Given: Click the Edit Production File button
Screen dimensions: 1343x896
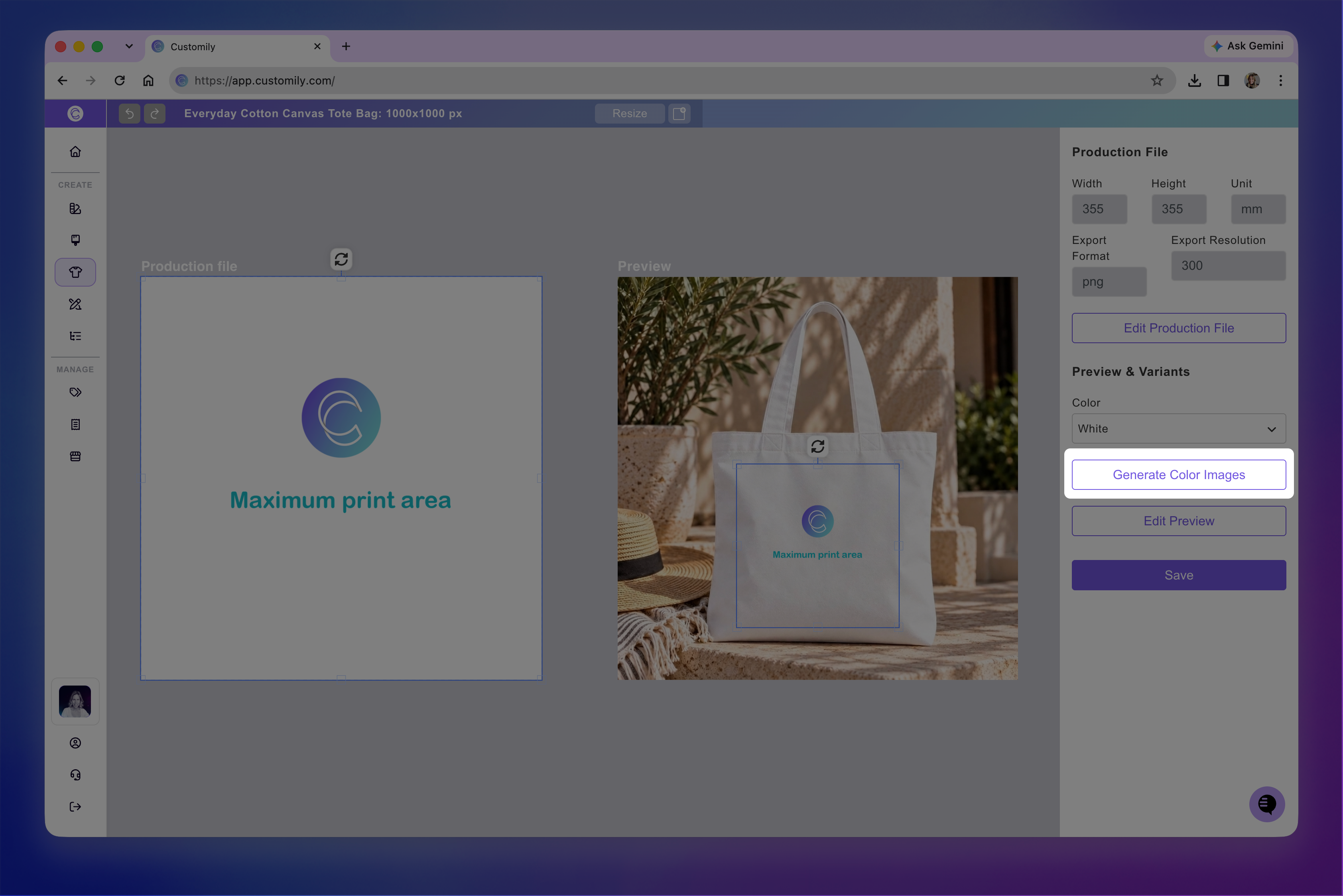Looking at the screenshot, I should tap(1179, 328).
